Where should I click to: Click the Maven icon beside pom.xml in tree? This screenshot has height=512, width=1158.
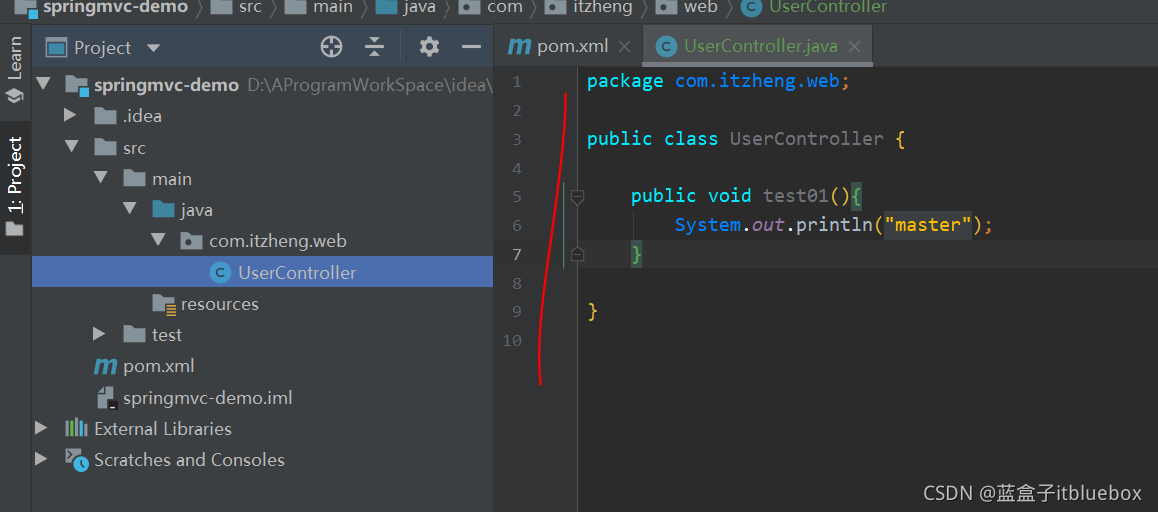(x=105, y=366)
